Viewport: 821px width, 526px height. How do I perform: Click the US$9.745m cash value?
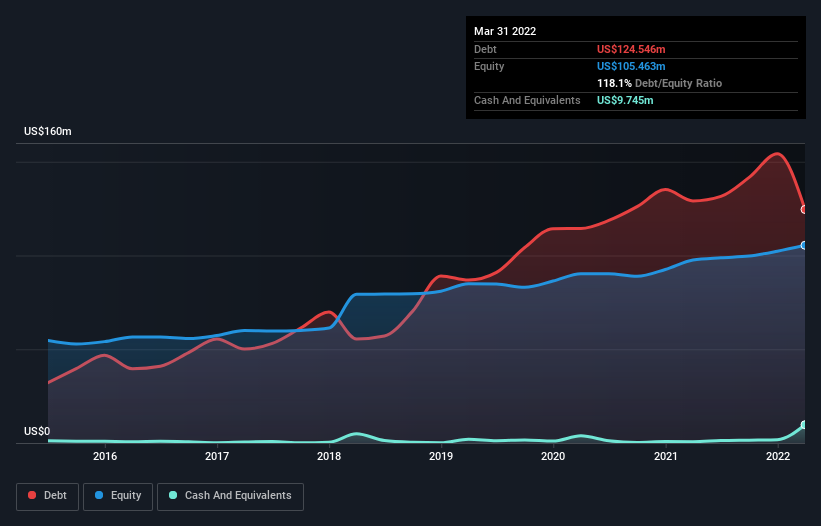click(625, 100)
